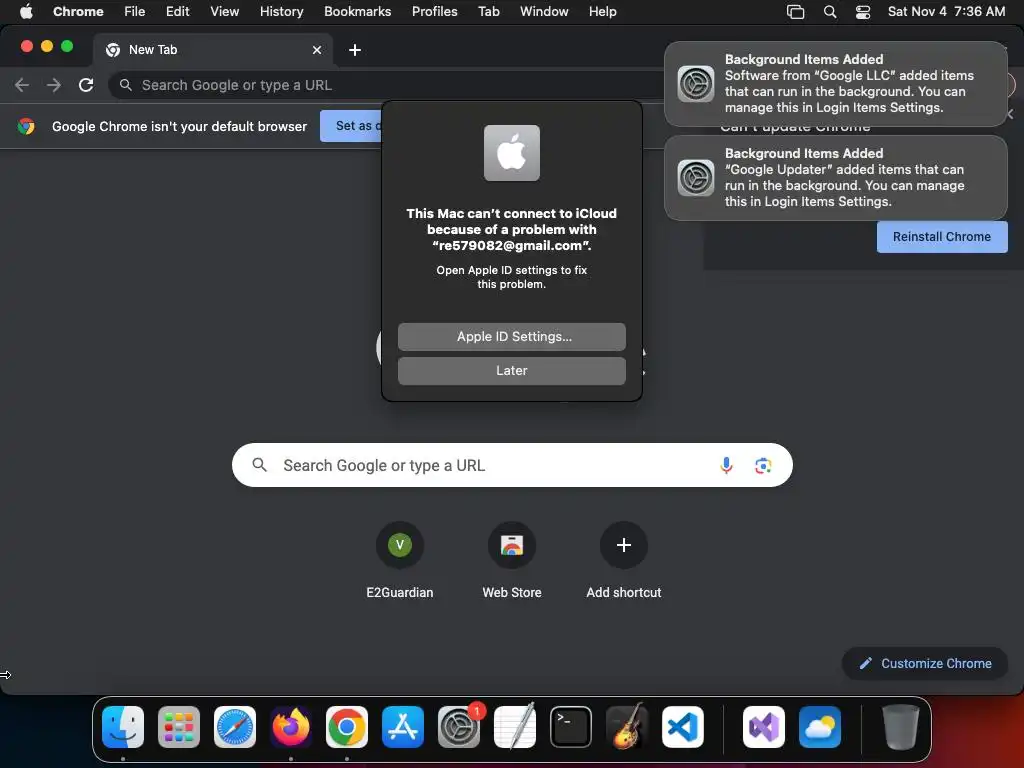Open Safari from the Dock
1024x768 pixels.
[x=235, y=727]
